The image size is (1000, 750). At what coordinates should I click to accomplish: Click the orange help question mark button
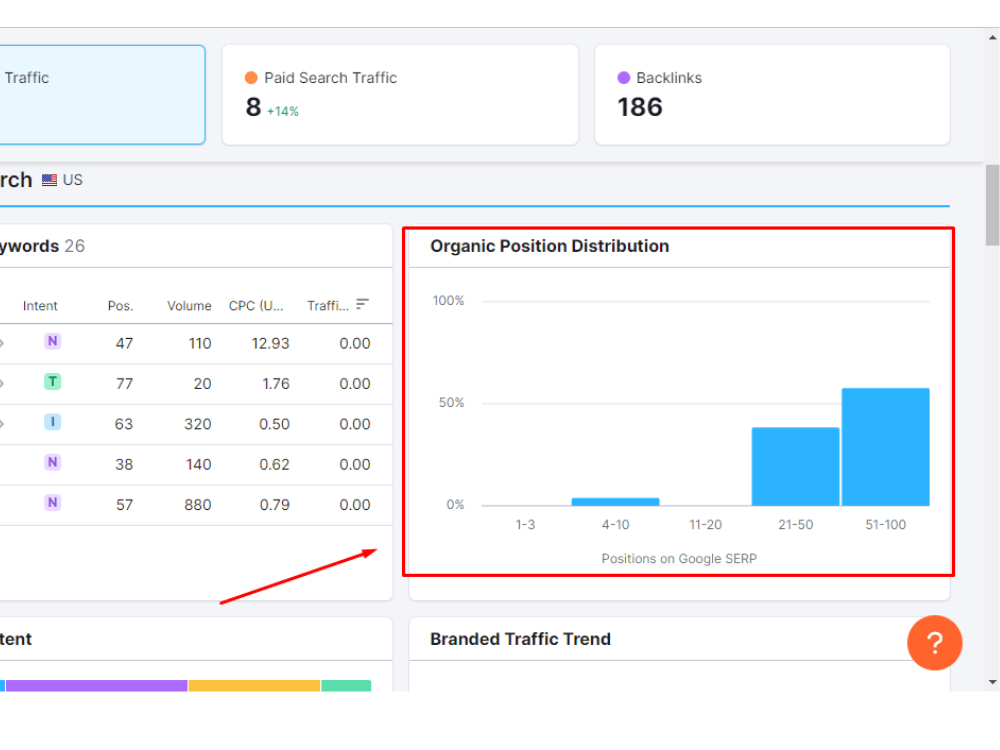click(x=934, y=642)
